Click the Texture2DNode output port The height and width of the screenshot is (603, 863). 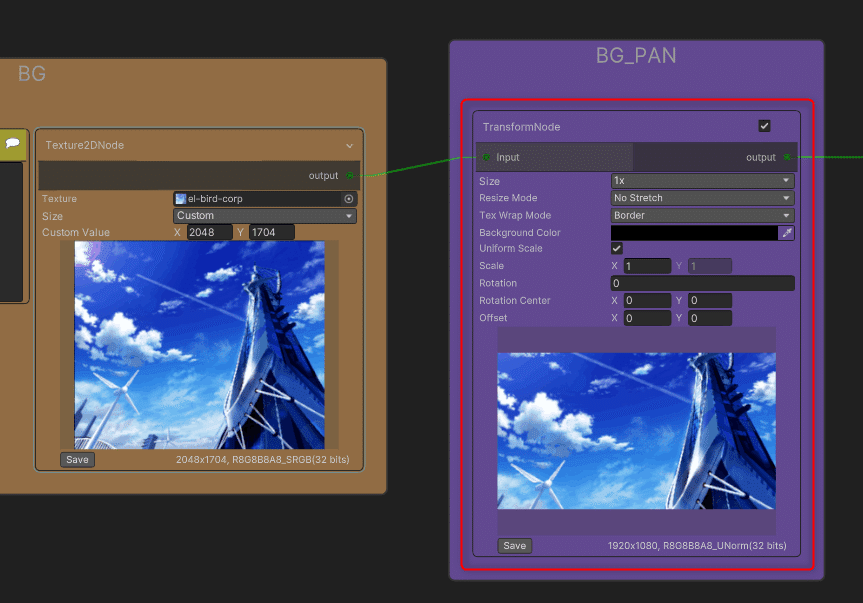click(350, 176)
